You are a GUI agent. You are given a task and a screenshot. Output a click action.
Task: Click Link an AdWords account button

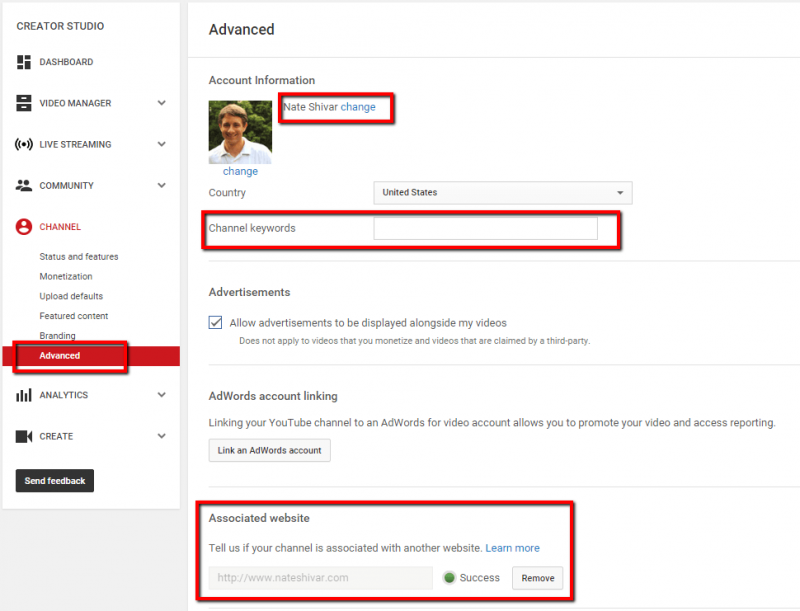(269, 450)
